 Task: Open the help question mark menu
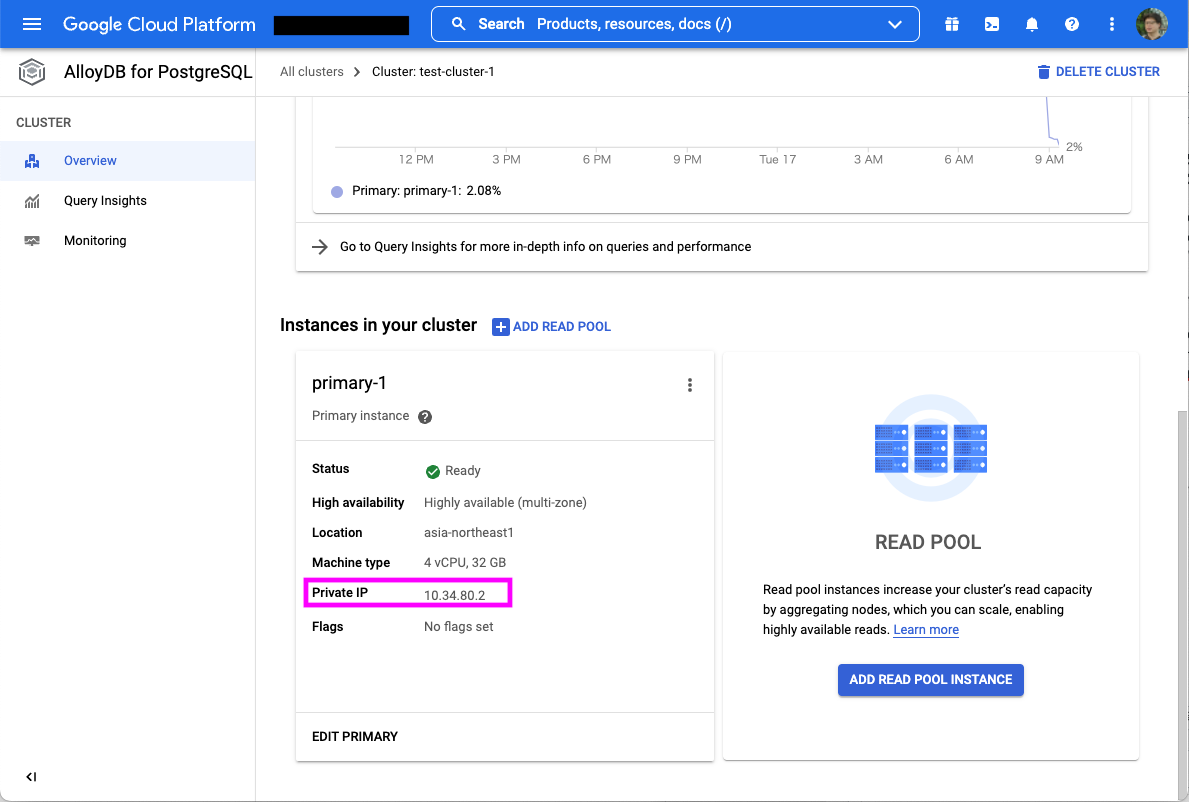click(x=1071, y=24)
